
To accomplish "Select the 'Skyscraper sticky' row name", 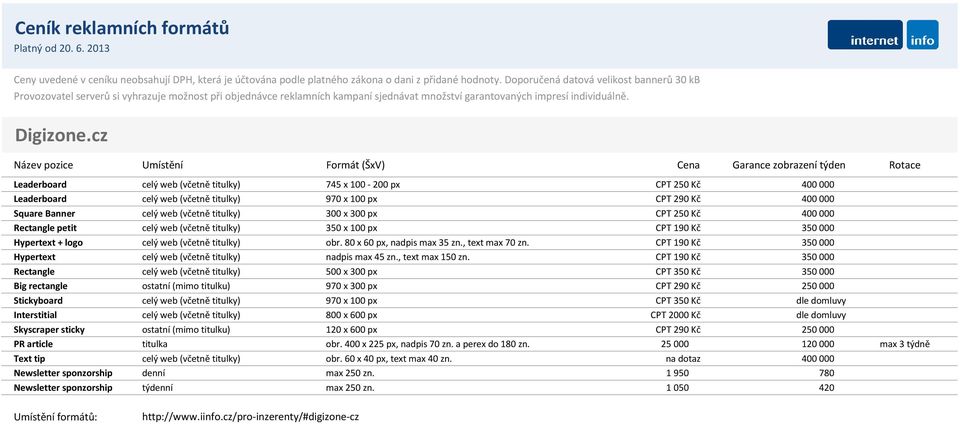I will click(49, 330).
